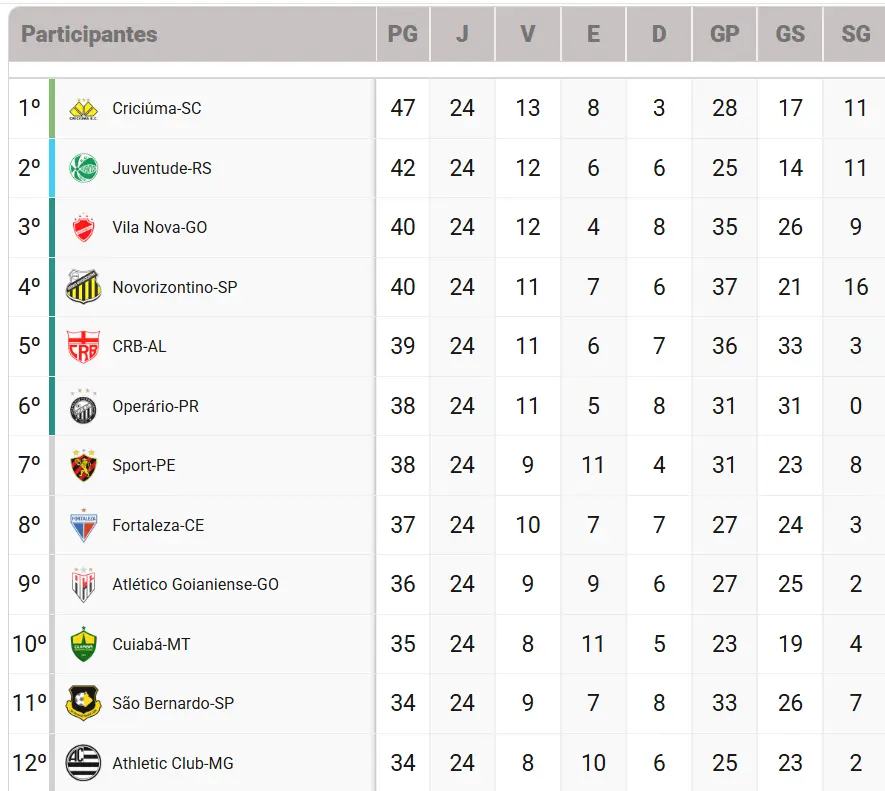The height and width of the screenshot is (791, 885).
Task: Click the São Bernardo-SP crest
Action: [84, 703]
